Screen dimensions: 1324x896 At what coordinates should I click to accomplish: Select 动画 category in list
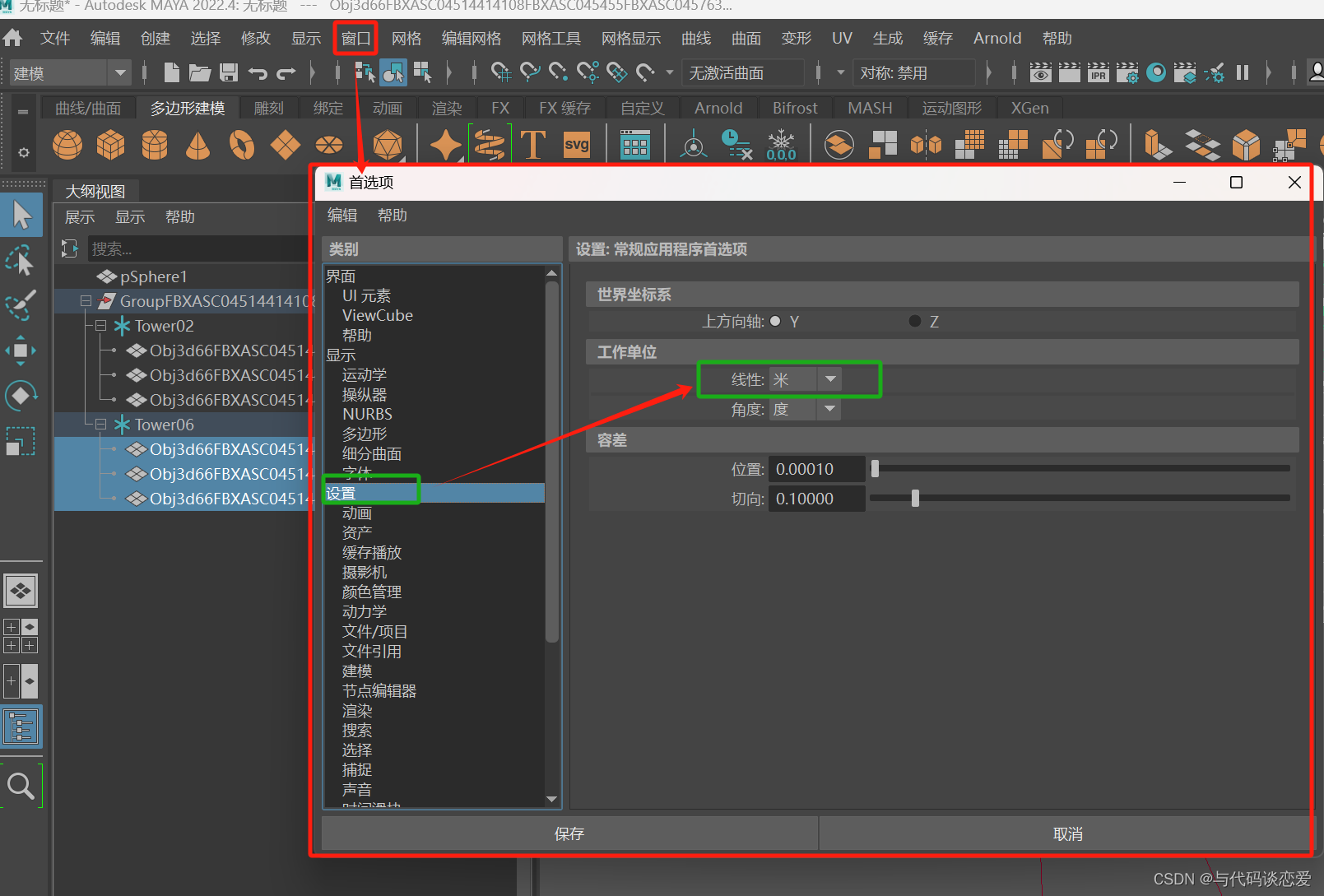(x=357, y=513)
